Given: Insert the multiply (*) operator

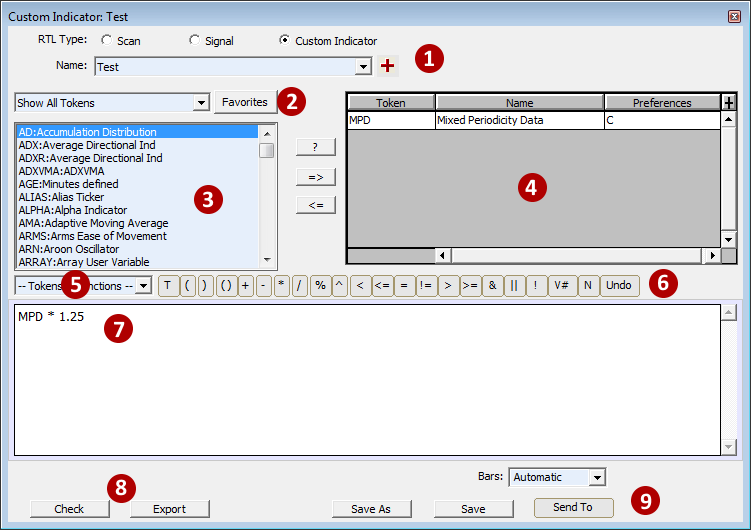Looking at the screenshot, I should tap(282, 285).
